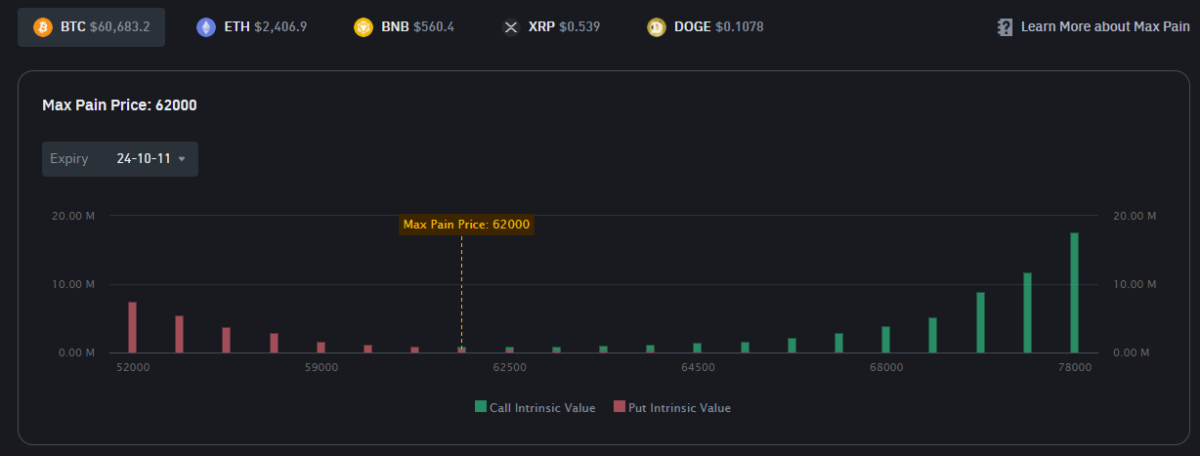The image size is (1200, 456).
Task: Click the help document icon beside Learn More
Action: (x=1005, y=27)
